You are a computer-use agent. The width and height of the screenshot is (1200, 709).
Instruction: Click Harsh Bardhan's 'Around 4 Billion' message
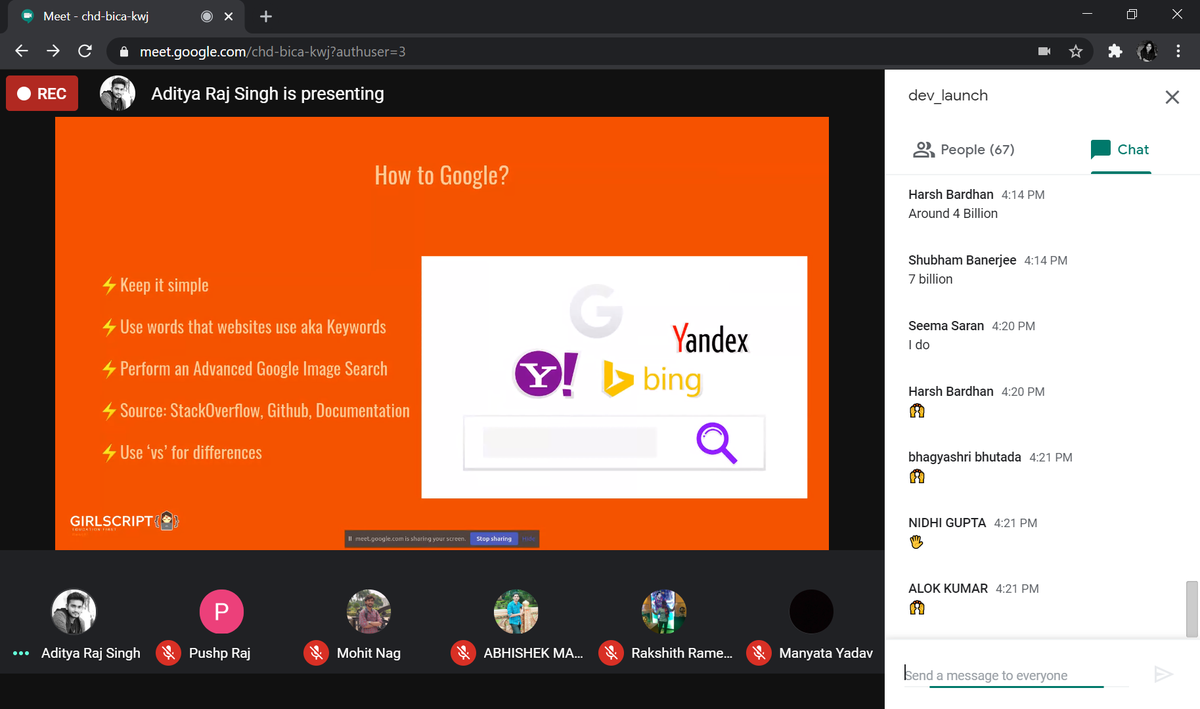click(x=953, y=213)
